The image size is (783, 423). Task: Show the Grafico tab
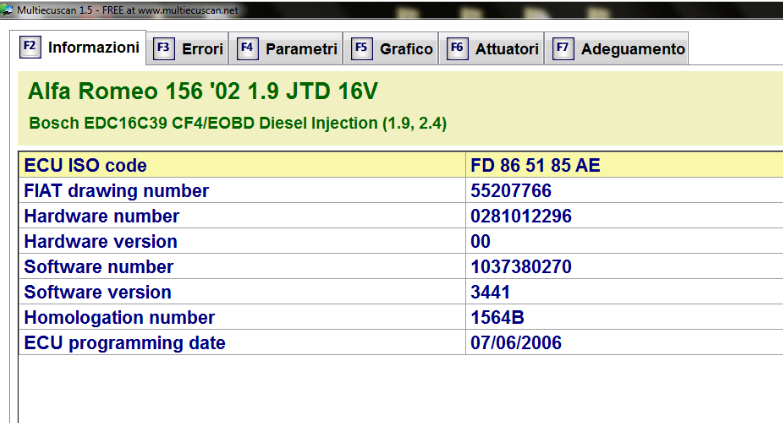click(x=406, y=49)
